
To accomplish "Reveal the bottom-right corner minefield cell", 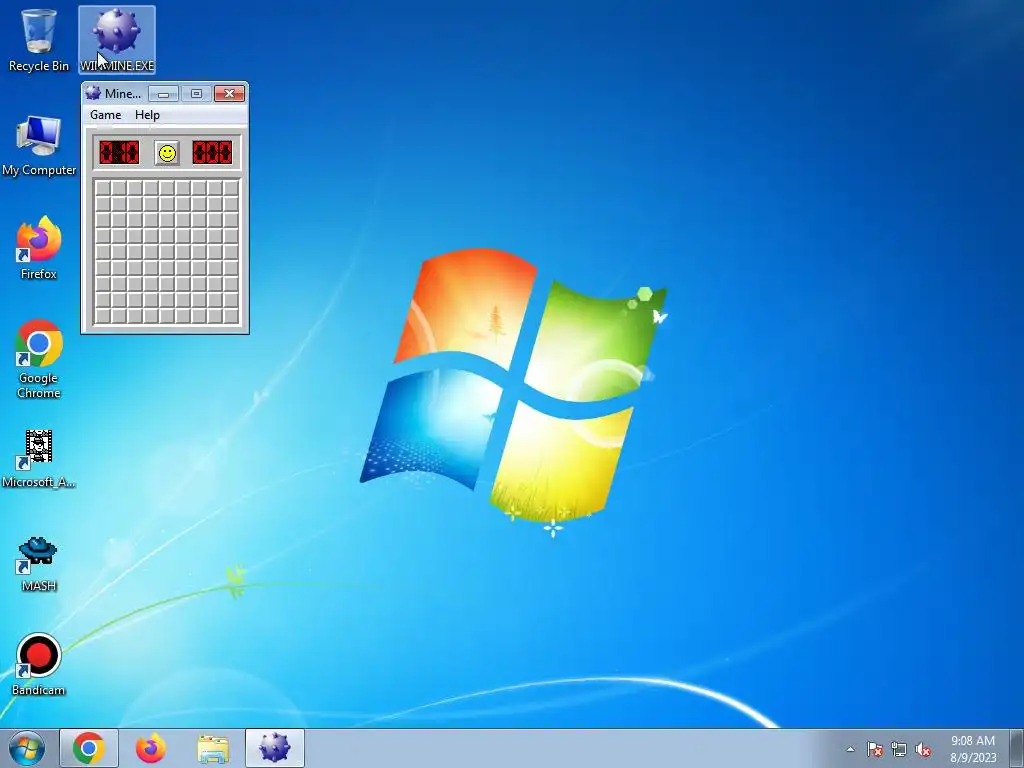I will (231, 315).
